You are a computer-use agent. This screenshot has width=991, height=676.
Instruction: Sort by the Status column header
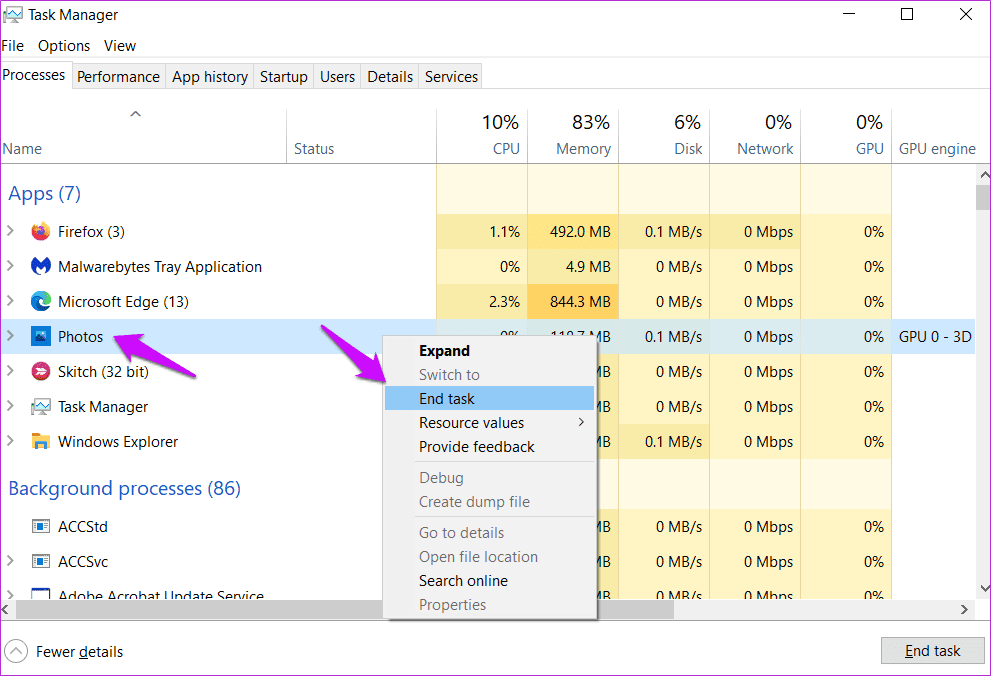361,136
